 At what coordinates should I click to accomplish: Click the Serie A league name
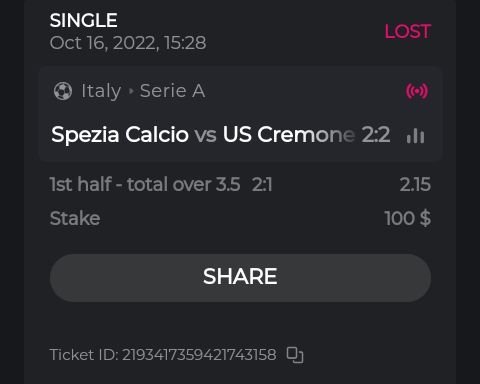pos(172,91)
